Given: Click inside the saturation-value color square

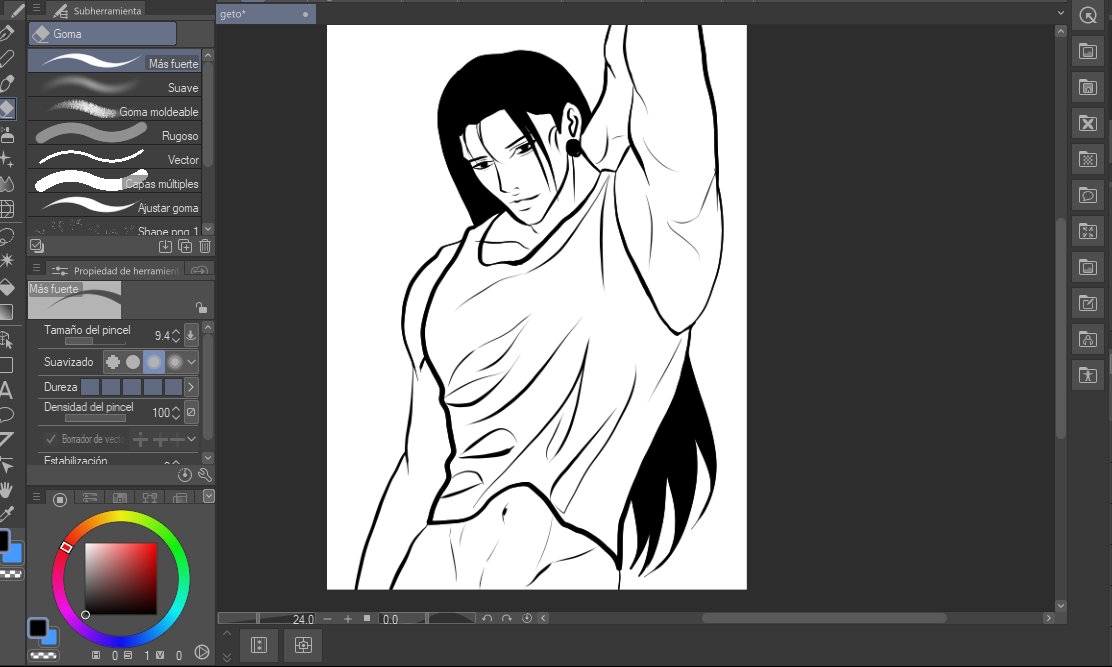Looking at the screenshot, I should (x=121, y=578).
